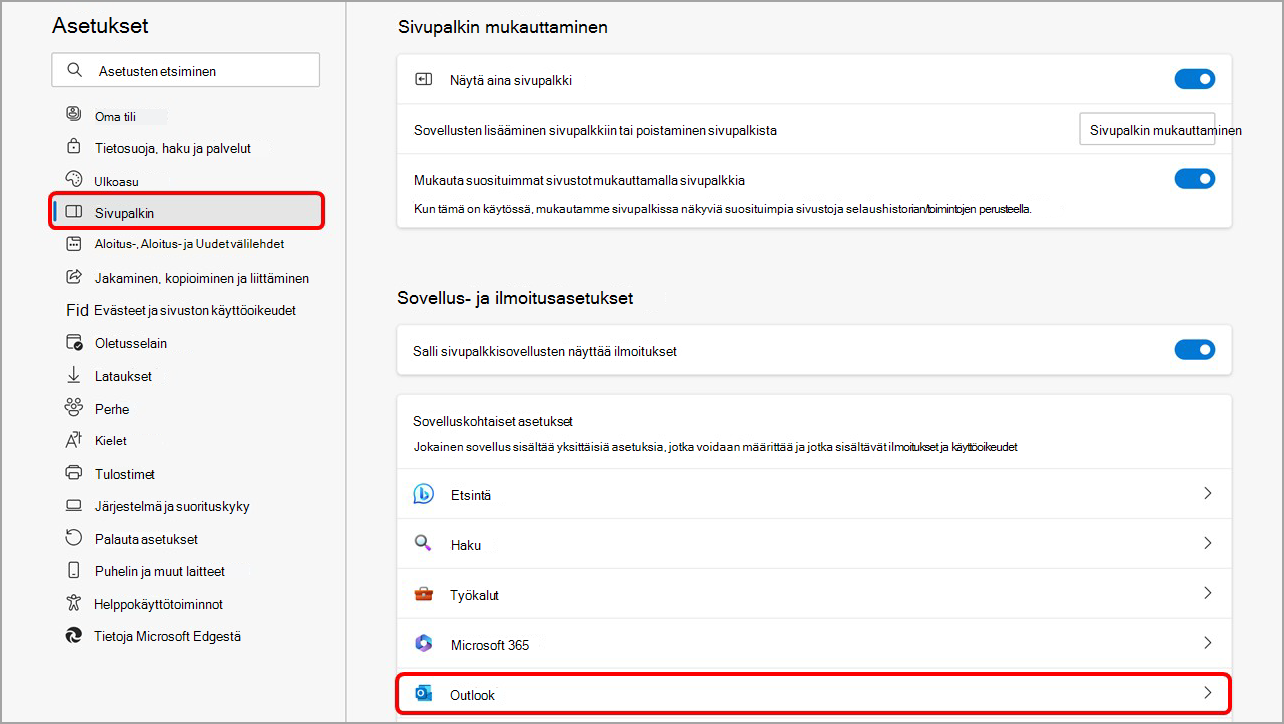Click the Jakaminen share icon

[x=73, y=277]
